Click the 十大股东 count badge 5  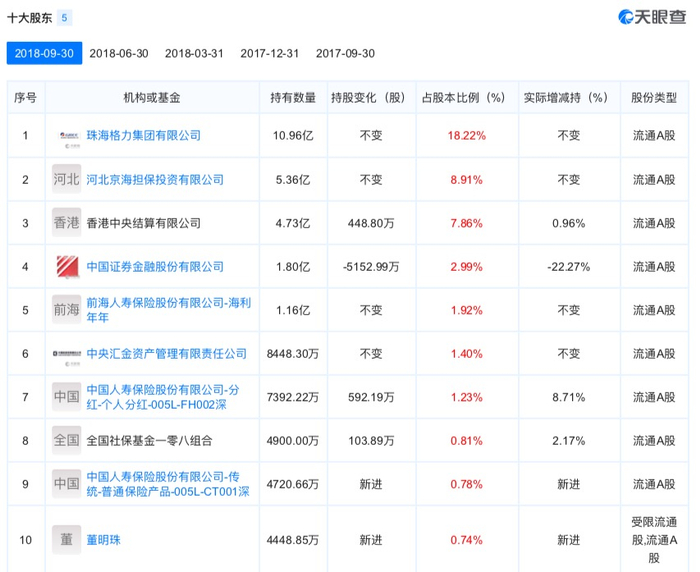pos(65,18)
